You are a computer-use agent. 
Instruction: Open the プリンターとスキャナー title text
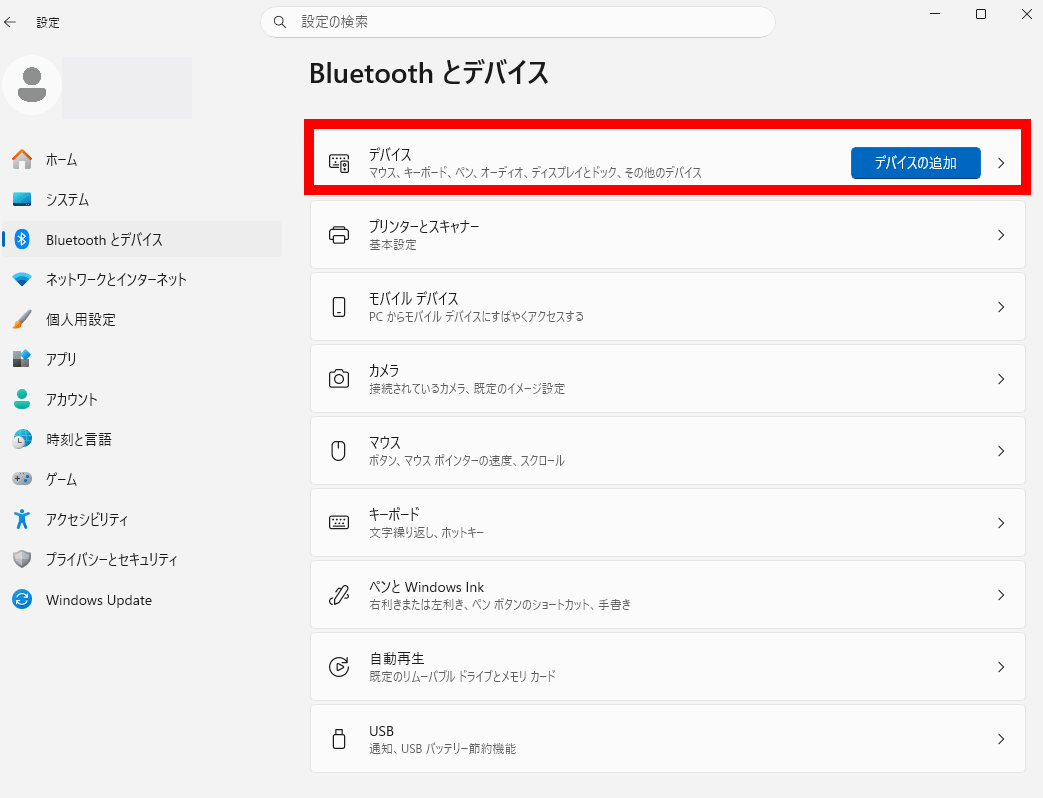coord(424,226)
